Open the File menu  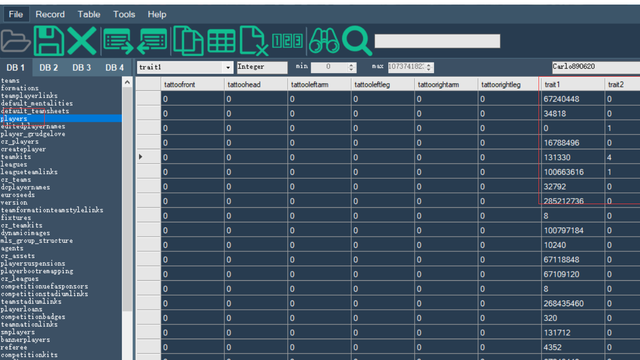click(16, 14)
